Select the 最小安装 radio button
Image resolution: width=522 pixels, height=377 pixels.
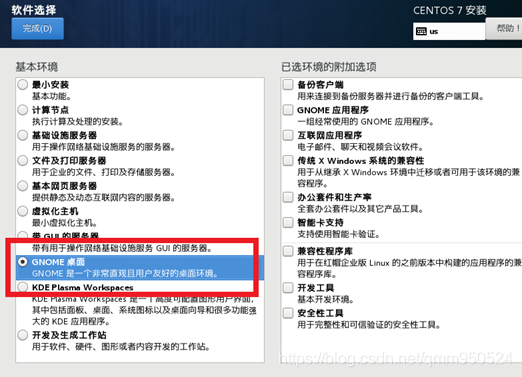coord(23,84)
